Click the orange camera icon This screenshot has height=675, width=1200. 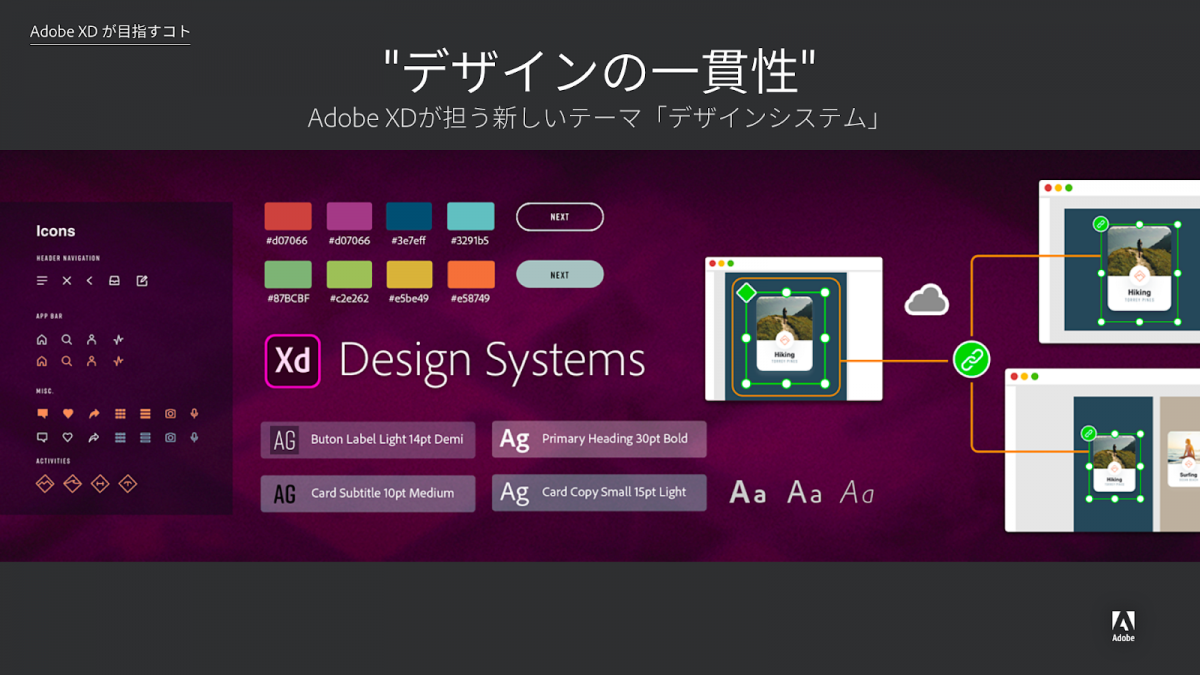tap(171, 413)
